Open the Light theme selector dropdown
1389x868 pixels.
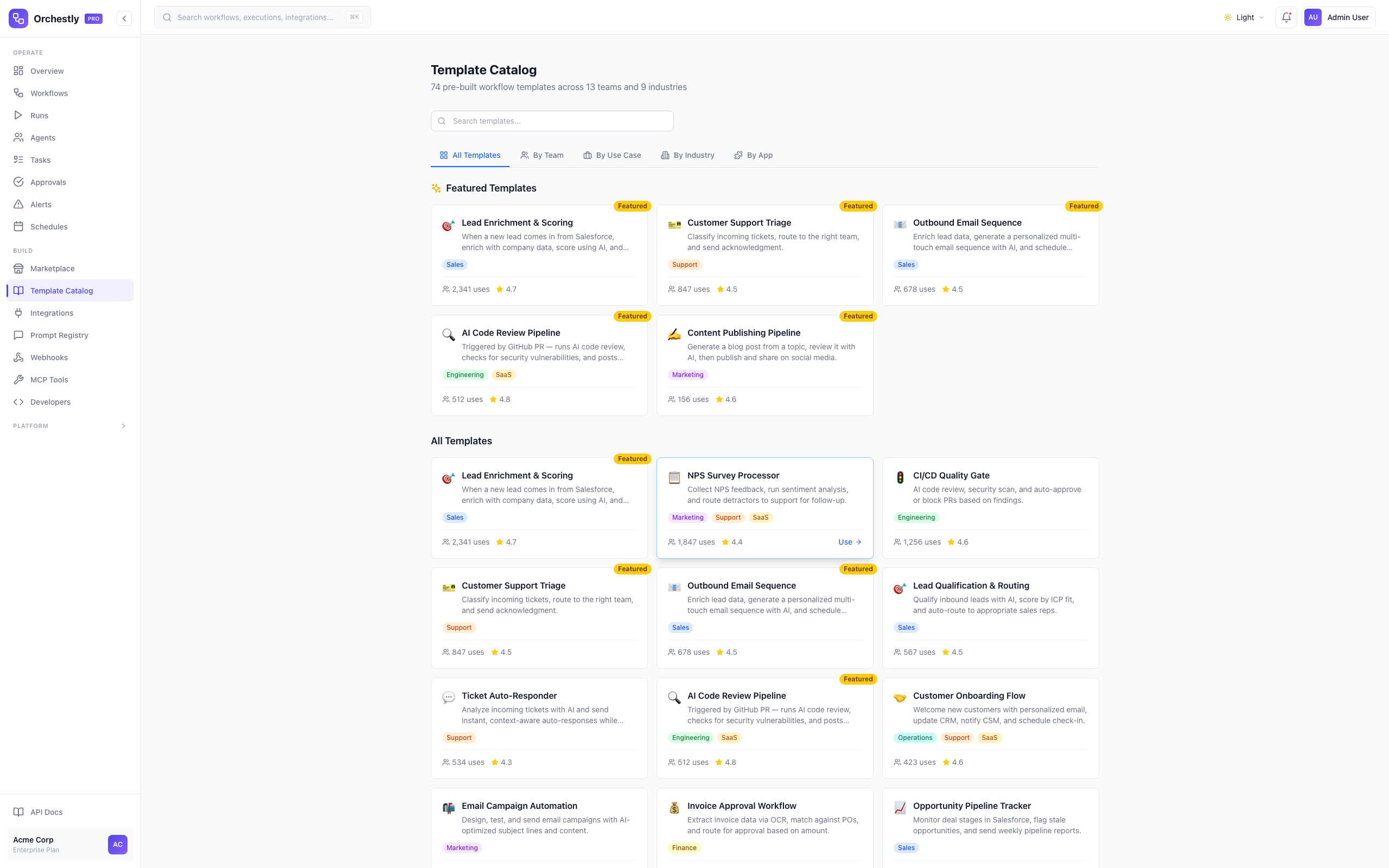(1243, 17)
